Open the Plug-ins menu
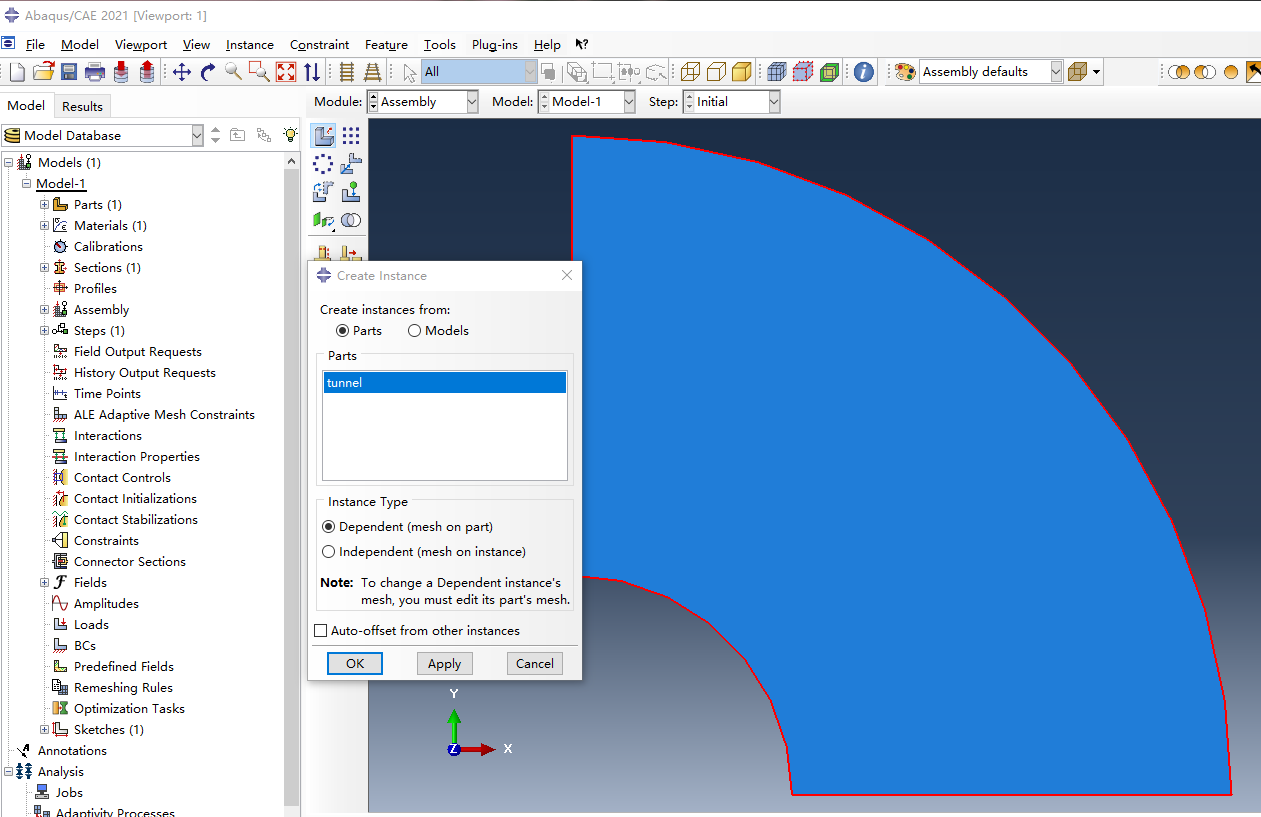Image resolution: width=1261 pixels, height=817 pixels. (x=495, y=45)
